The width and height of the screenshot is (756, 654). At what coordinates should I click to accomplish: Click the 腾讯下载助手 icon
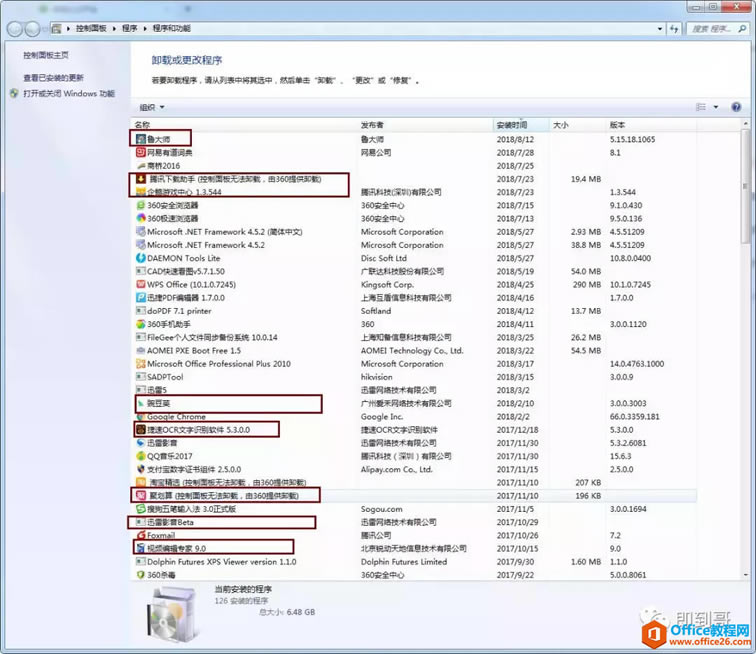point(140,179)
